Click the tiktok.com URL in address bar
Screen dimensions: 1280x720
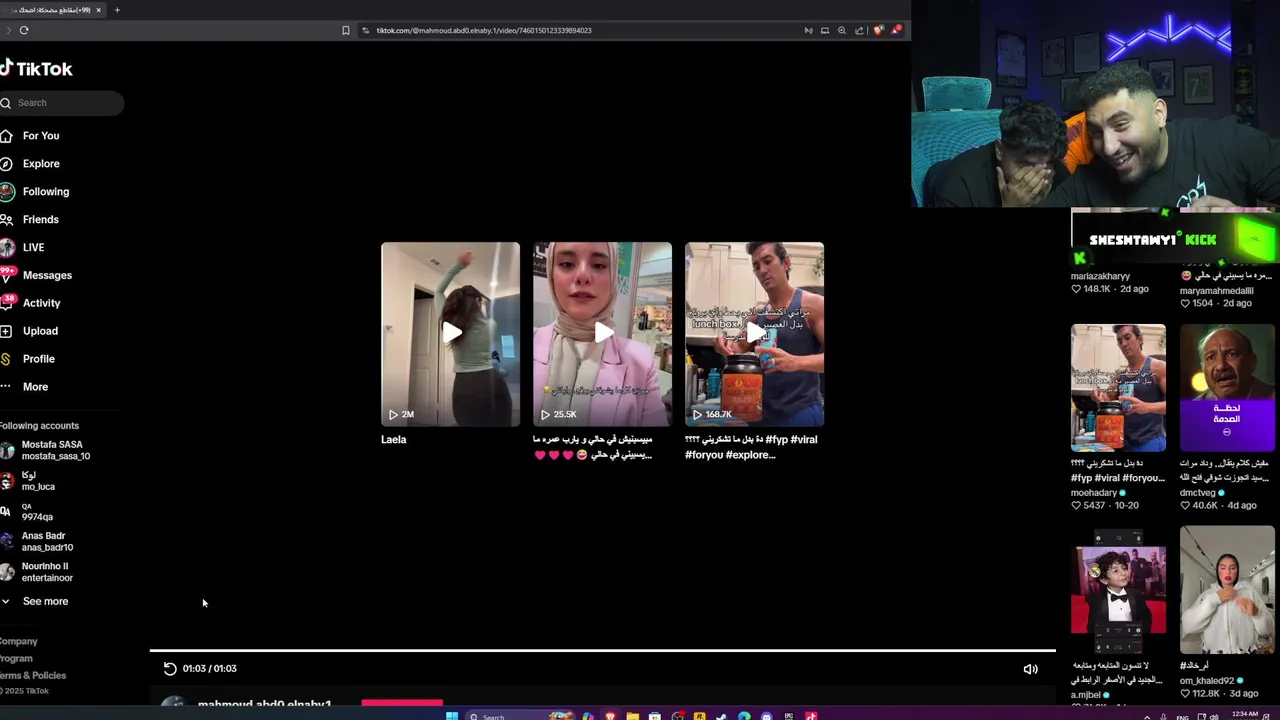point(484,30)
